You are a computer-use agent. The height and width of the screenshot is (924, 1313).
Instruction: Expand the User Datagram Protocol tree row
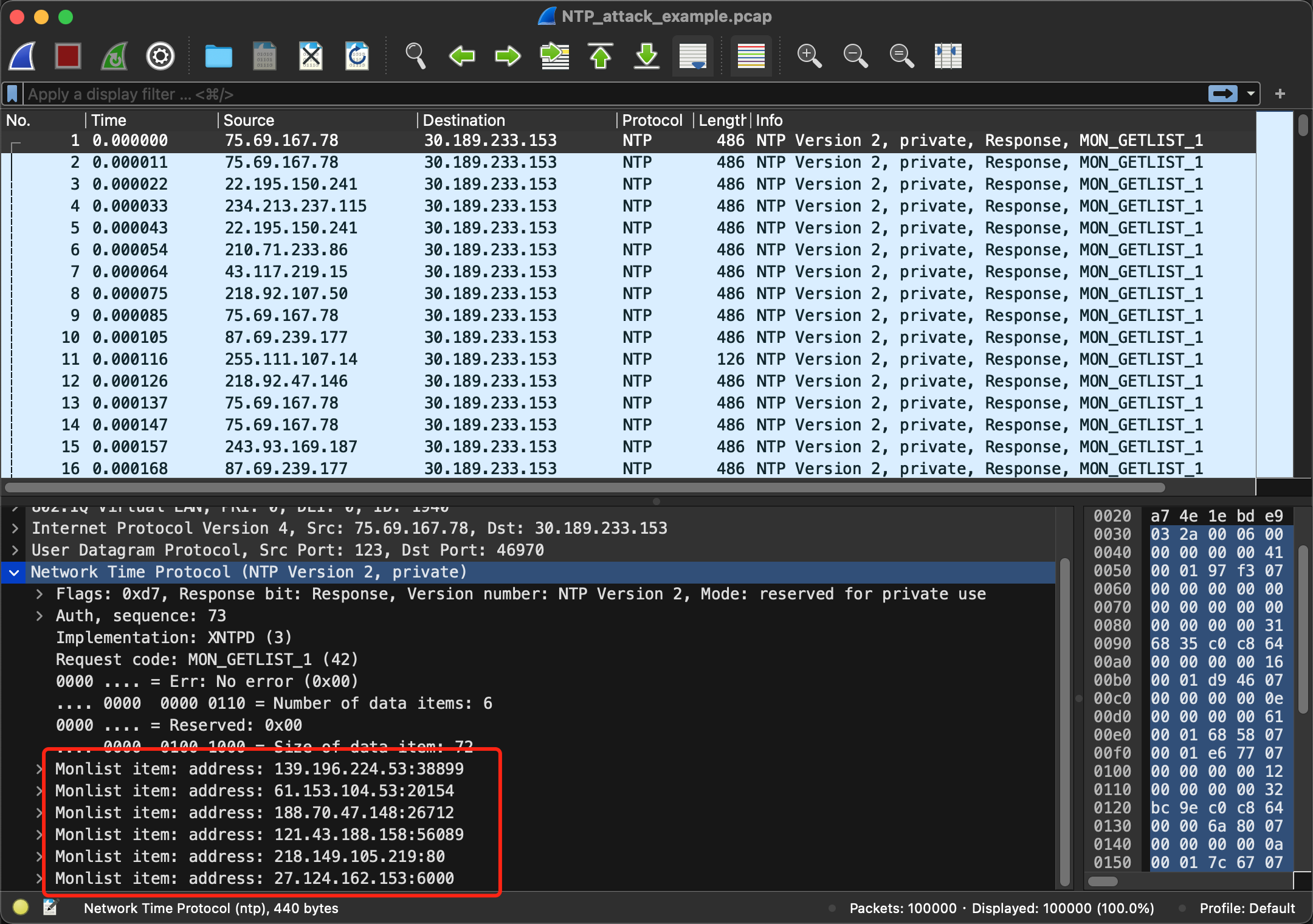click(x=15, y=550)
